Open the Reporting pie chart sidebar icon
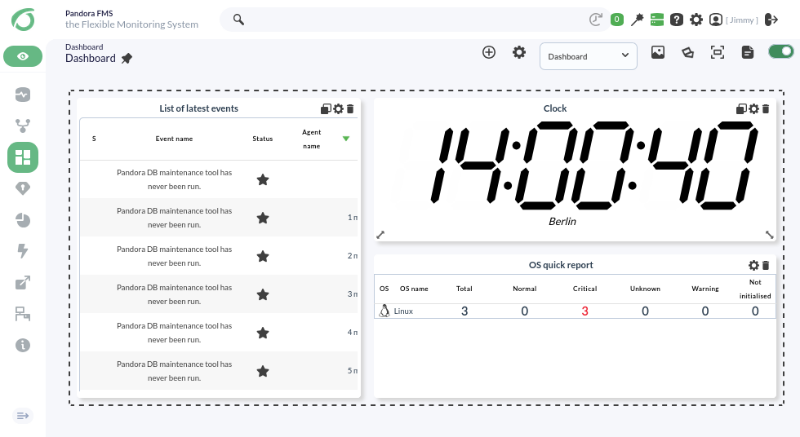800x437 pixels. pos(22,220)
